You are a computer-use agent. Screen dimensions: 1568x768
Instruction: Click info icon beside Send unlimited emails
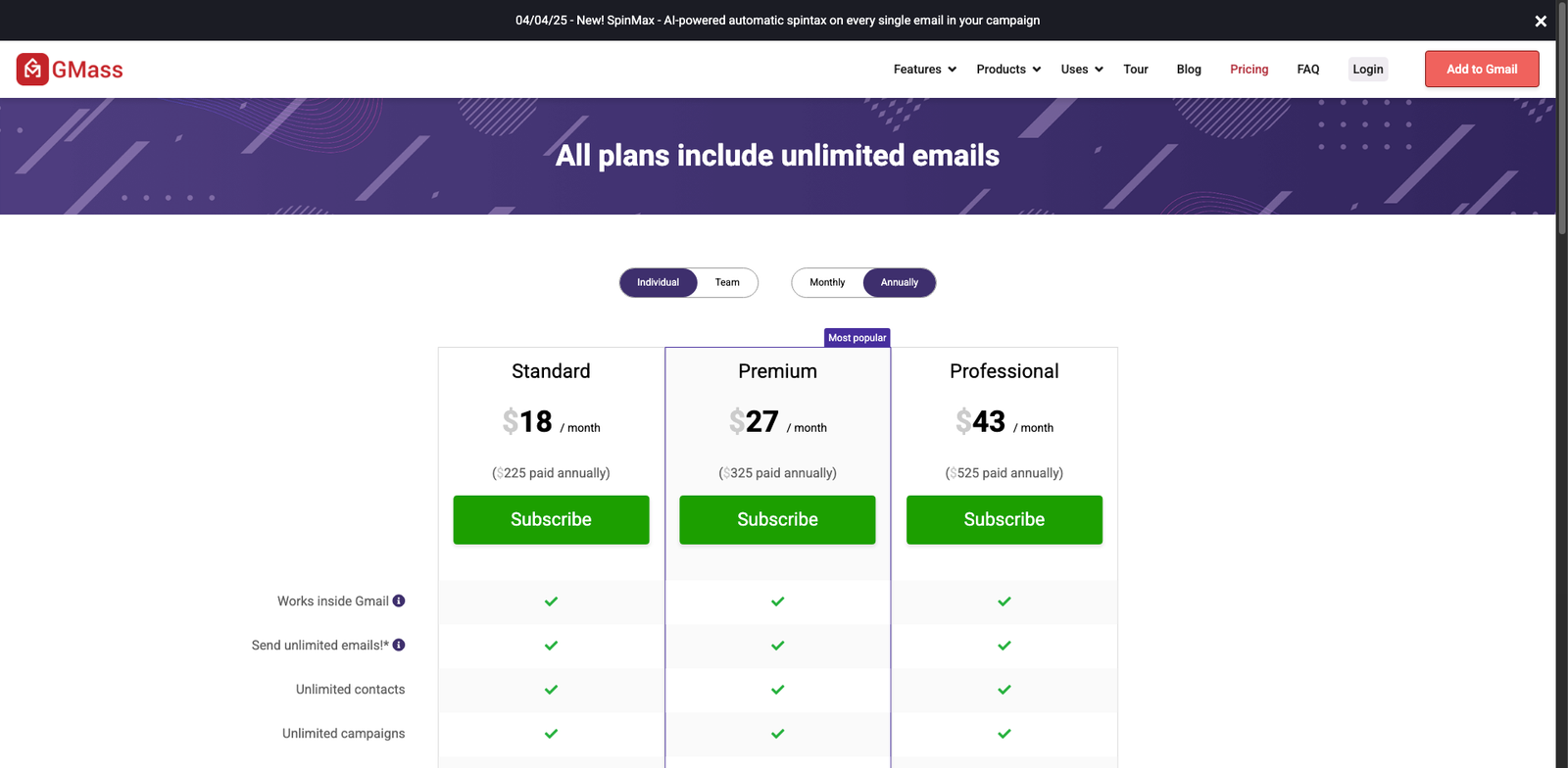pyautogui.click(x=399, y=645)
